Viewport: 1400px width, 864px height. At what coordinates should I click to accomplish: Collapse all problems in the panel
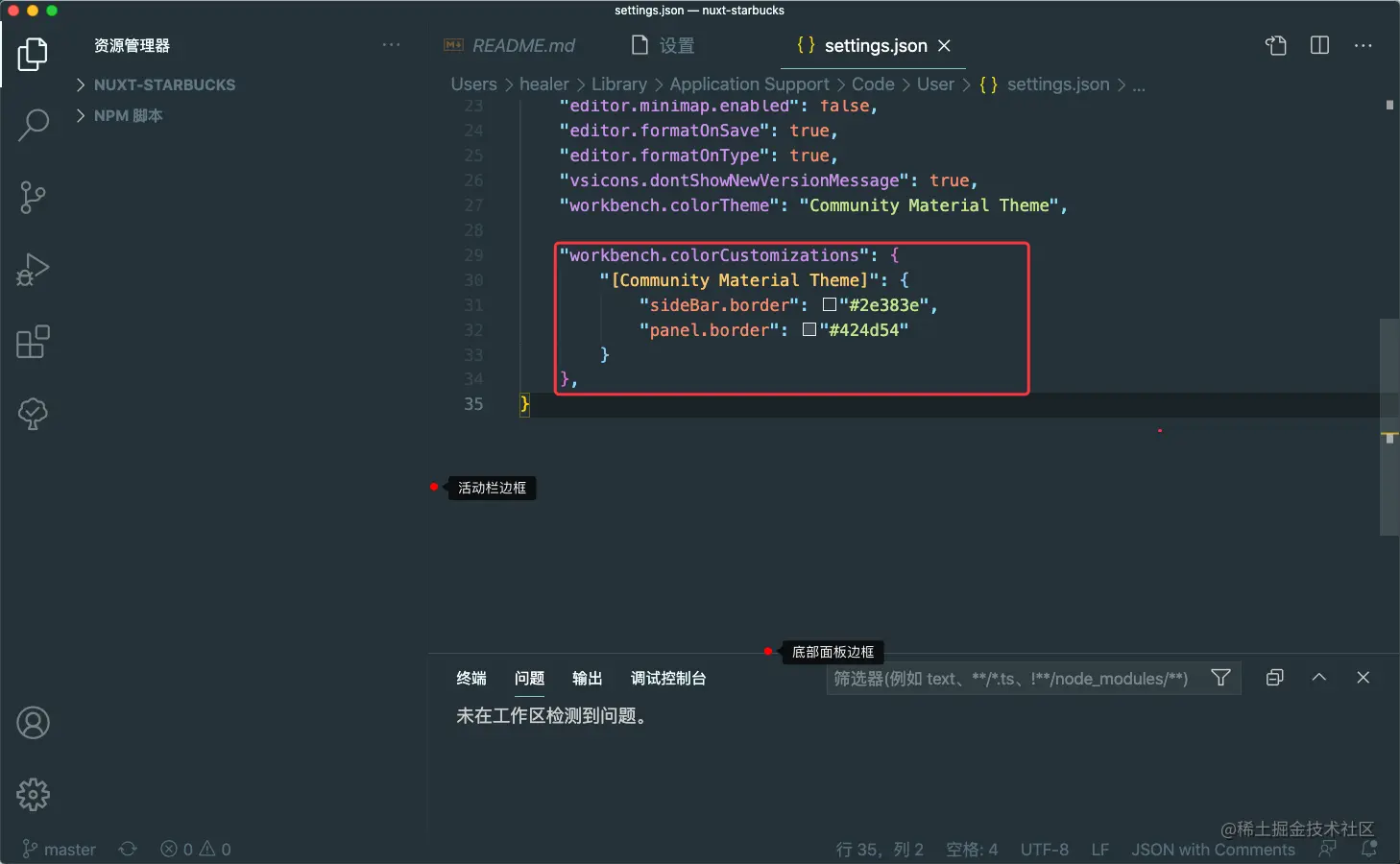(1275, 678)
